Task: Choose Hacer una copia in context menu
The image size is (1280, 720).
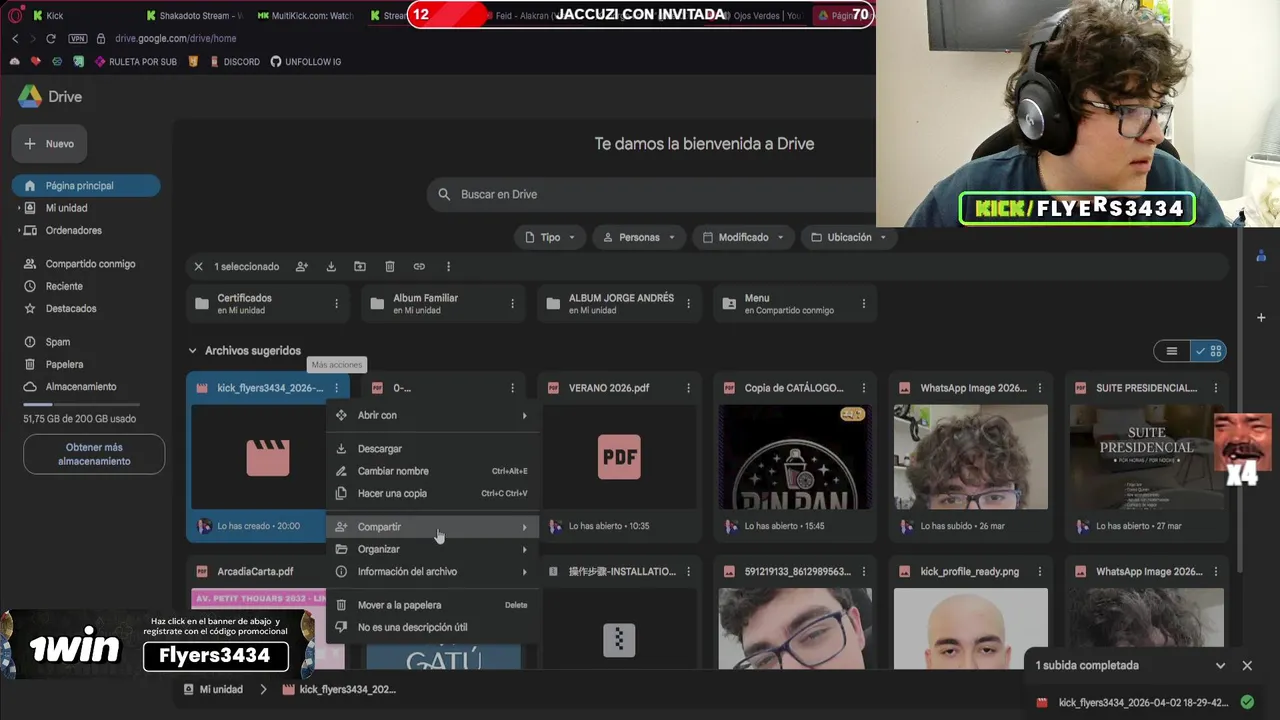Action: coord(432,493)
